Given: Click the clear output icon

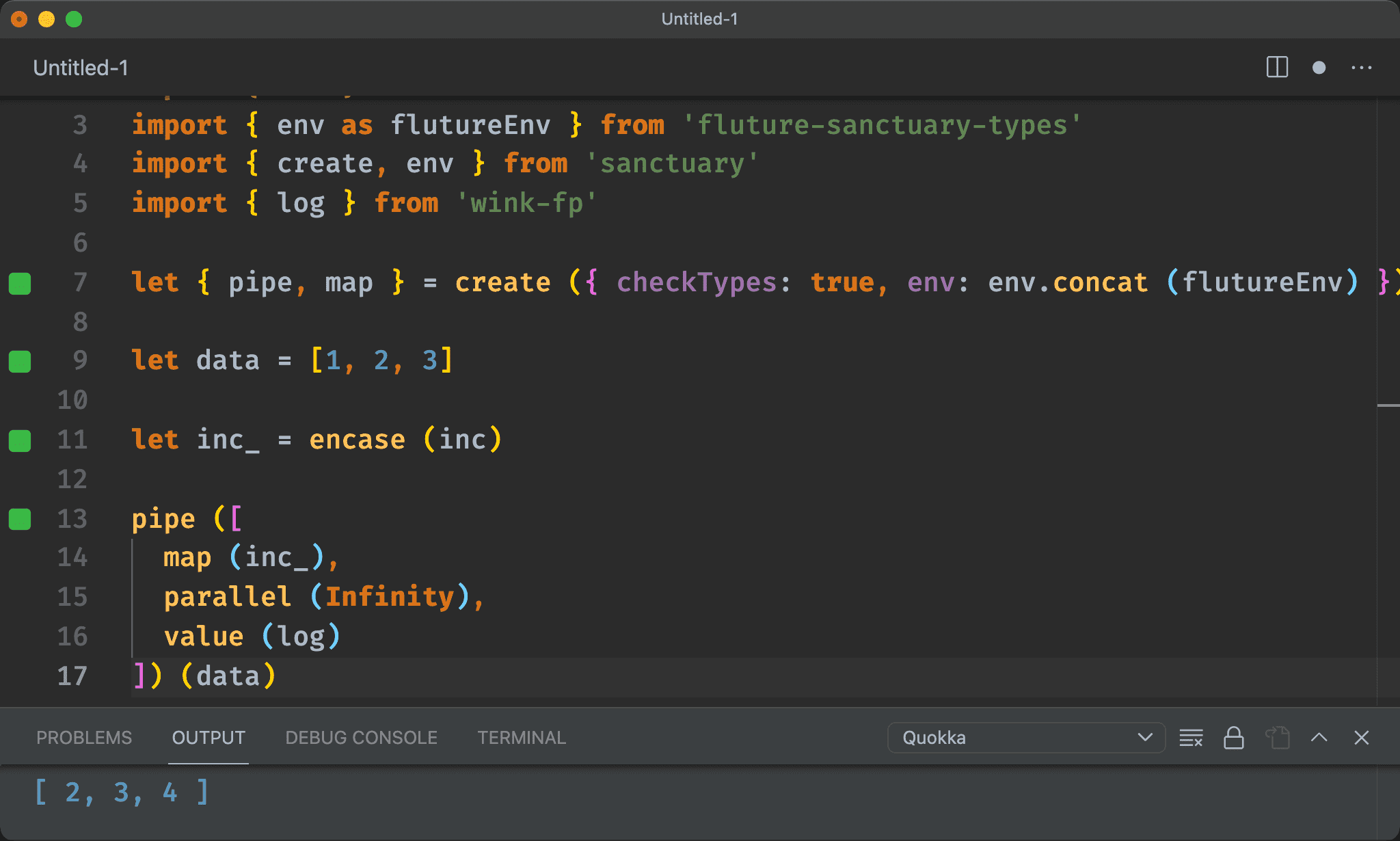Looking at the screenshot, I should (x=1193, y=738).
